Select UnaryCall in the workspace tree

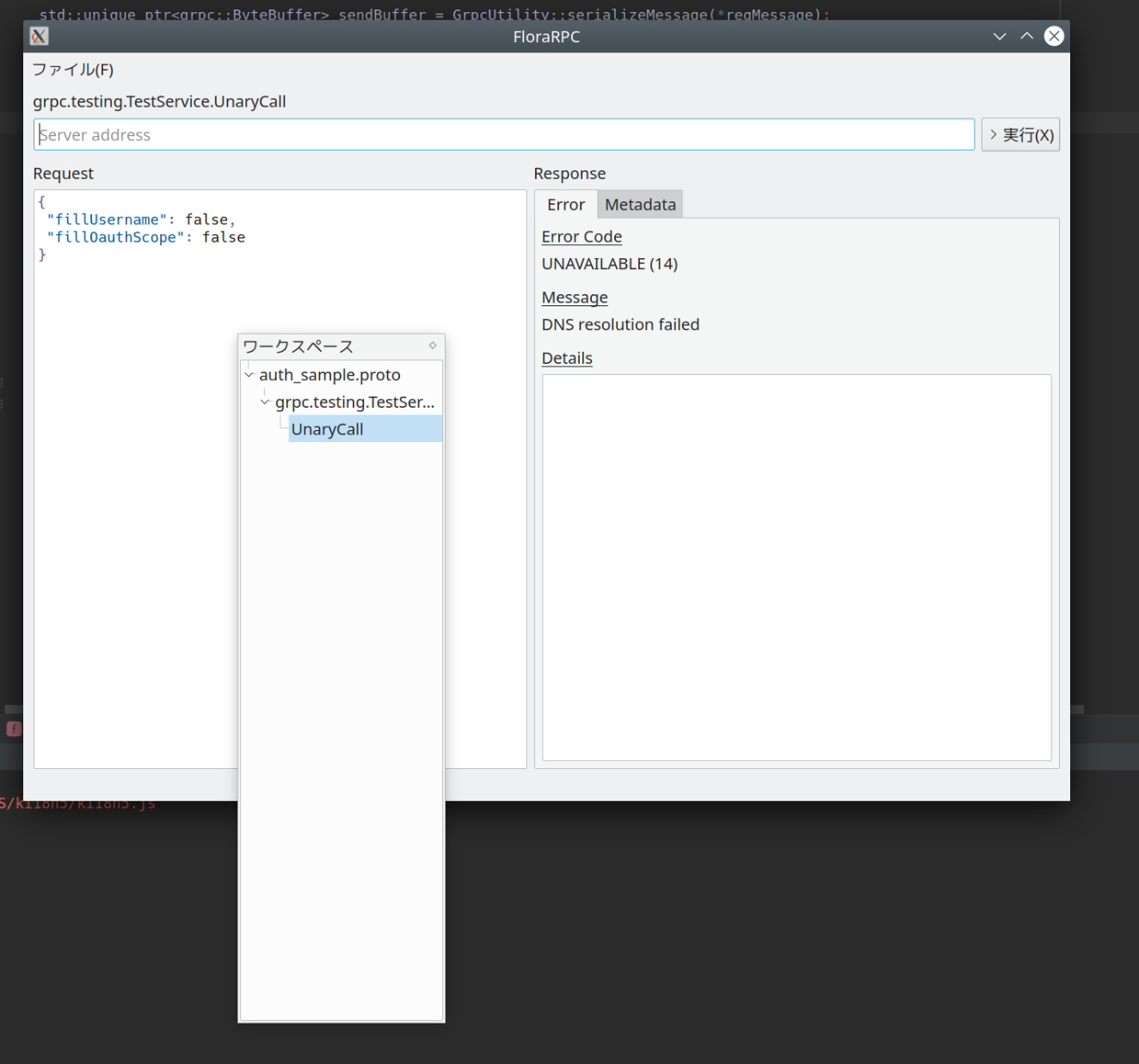click(328, 429)
